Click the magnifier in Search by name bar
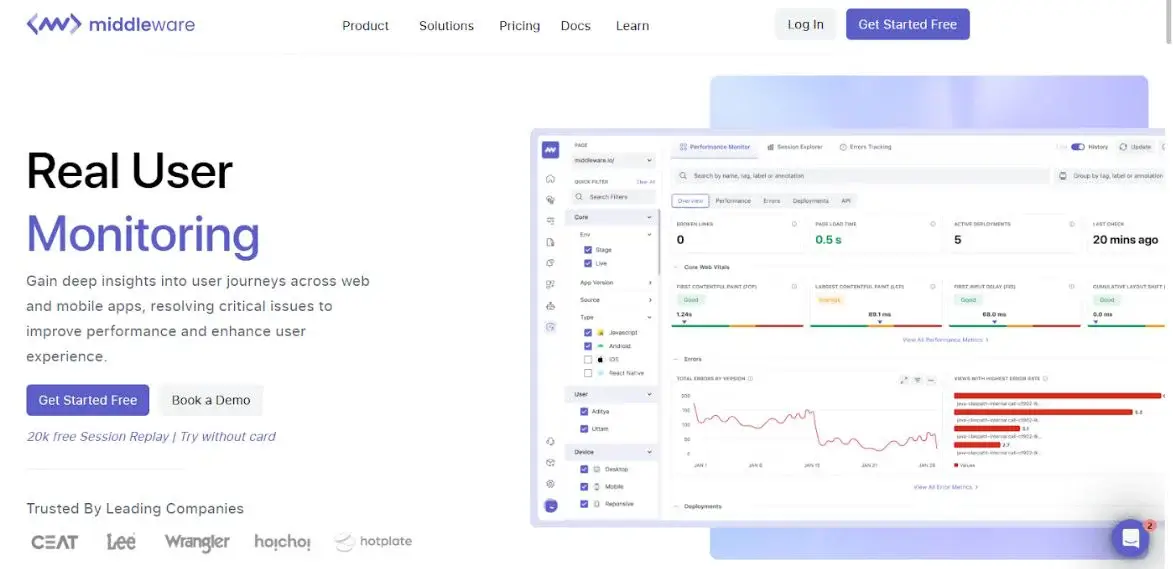Viewport: 1173px width, 569px height. (683, 176)
